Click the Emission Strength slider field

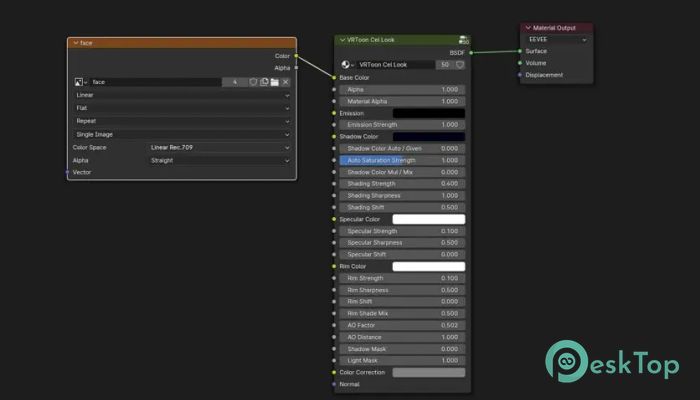[402, 125]
